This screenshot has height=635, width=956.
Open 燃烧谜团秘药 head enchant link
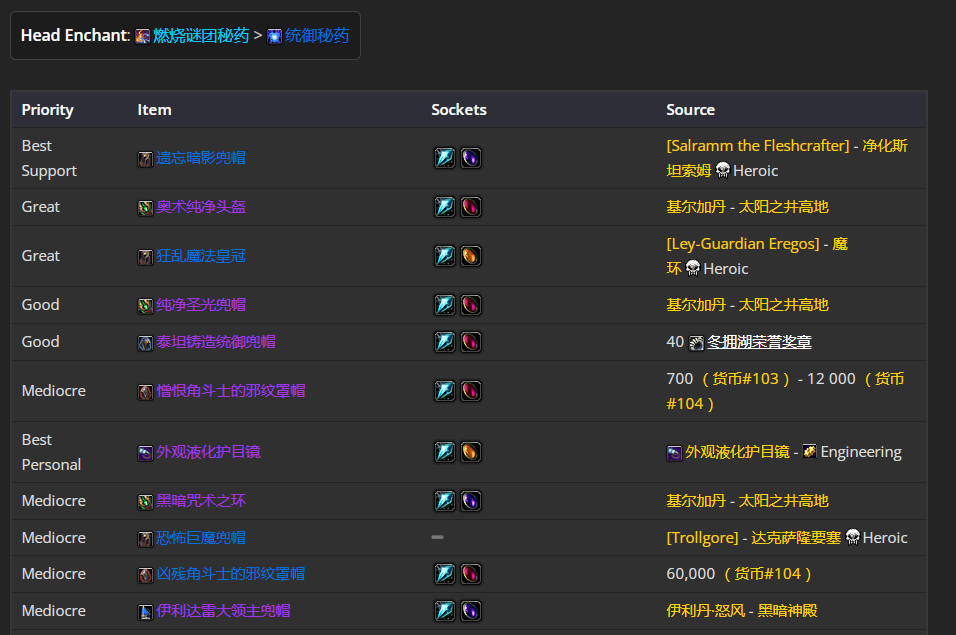(201, 36)
